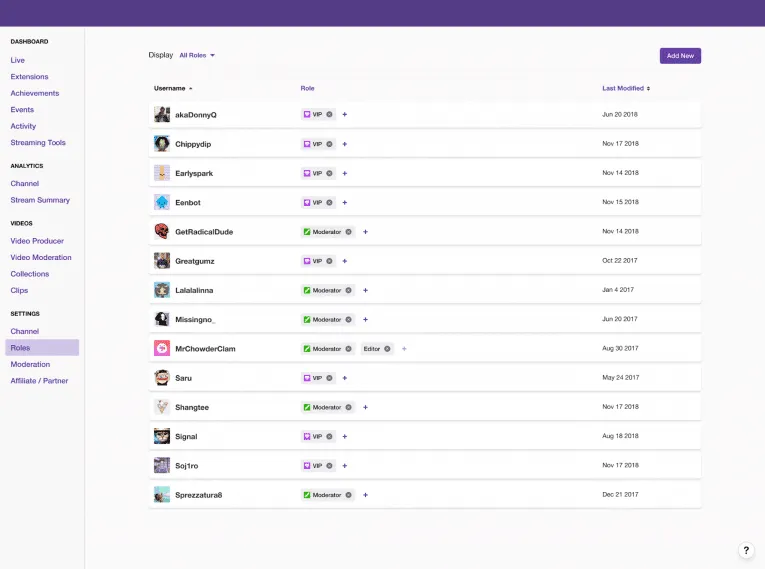Viewport: 765px width, 569px height.
Task: Click the Role column header
Action: (307, 88)
